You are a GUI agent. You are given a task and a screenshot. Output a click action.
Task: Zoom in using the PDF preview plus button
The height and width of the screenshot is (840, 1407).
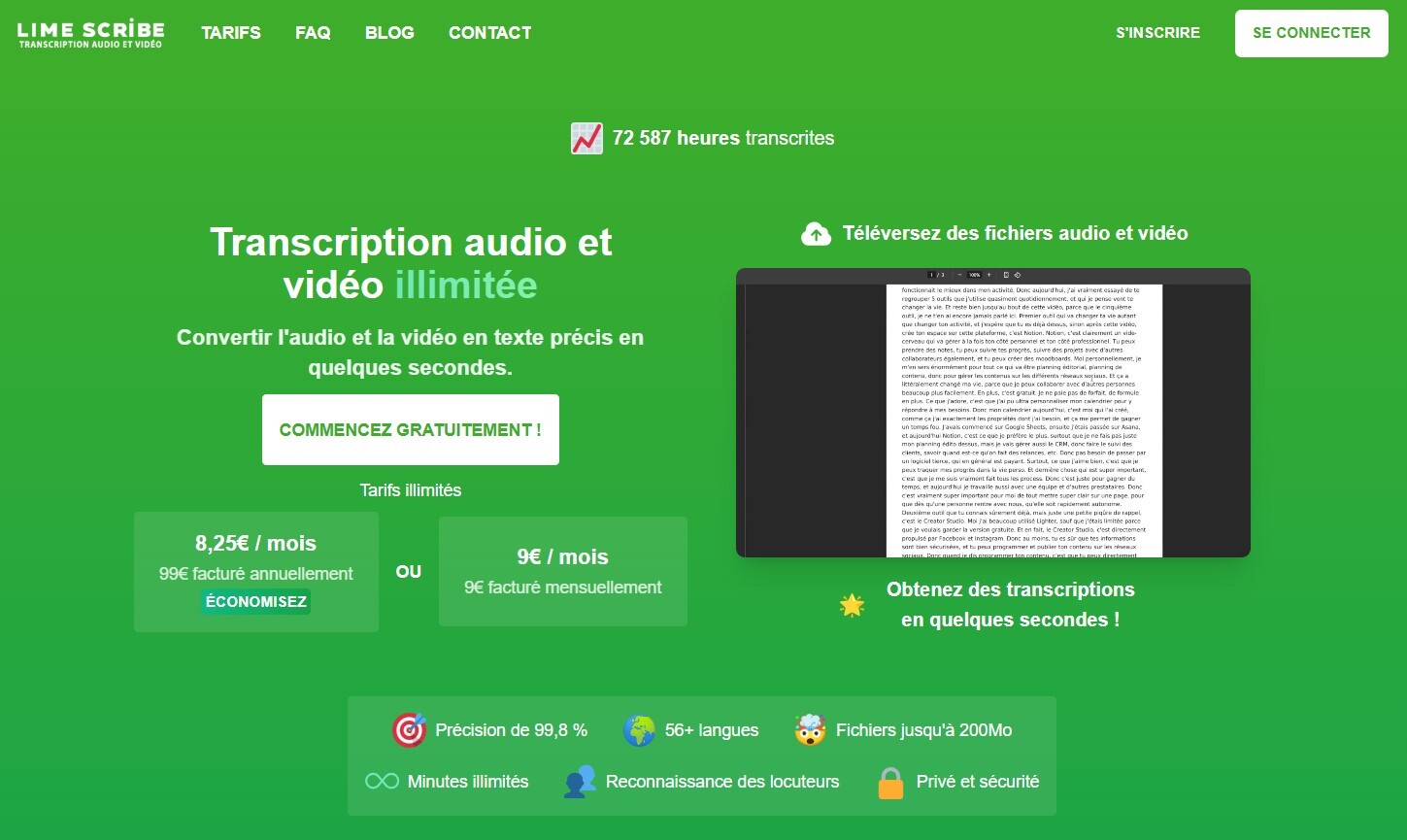[x=988, y=275]
